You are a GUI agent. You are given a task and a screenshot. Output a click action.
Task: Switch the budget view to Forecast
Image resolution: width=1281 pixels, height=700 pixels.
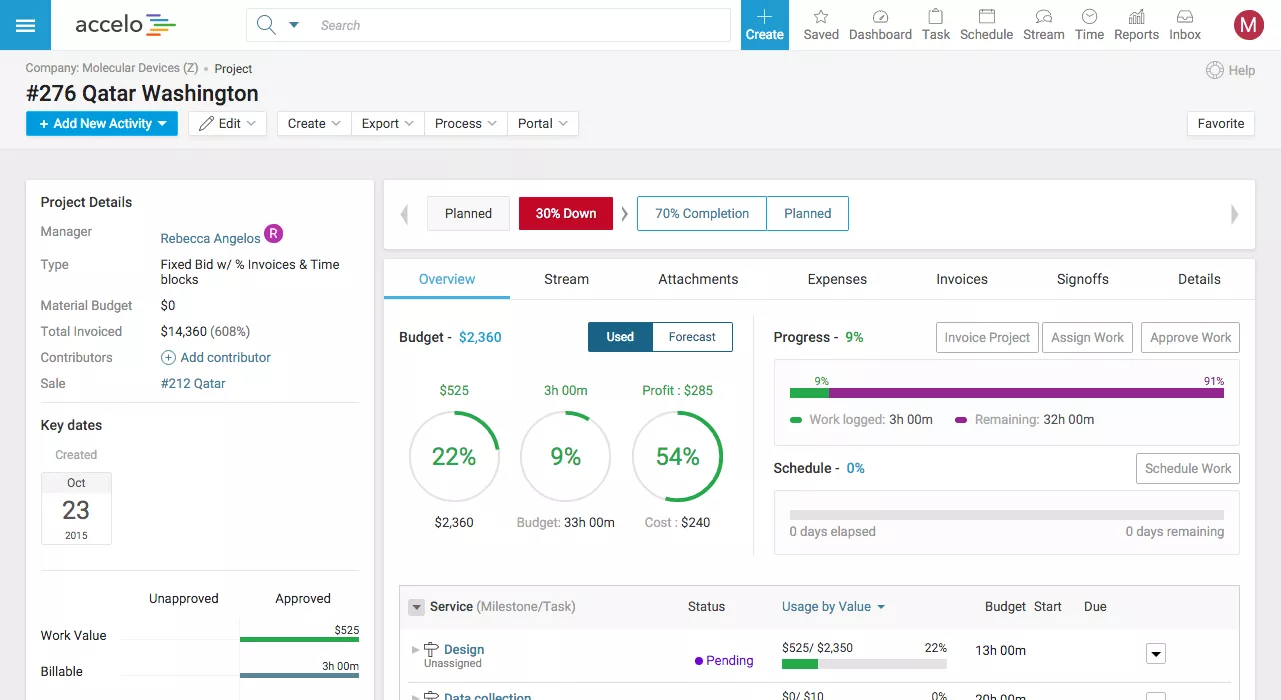click(692, 337)
